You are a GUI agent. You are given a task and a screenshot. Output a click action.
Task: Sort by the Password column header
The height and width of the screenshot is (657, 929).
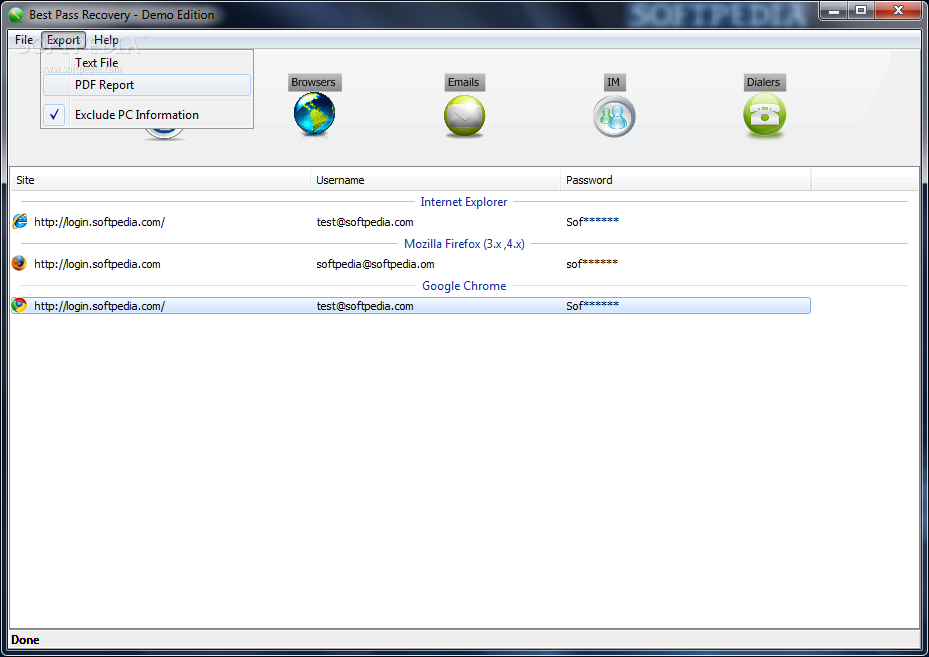[x=685, y=180]
